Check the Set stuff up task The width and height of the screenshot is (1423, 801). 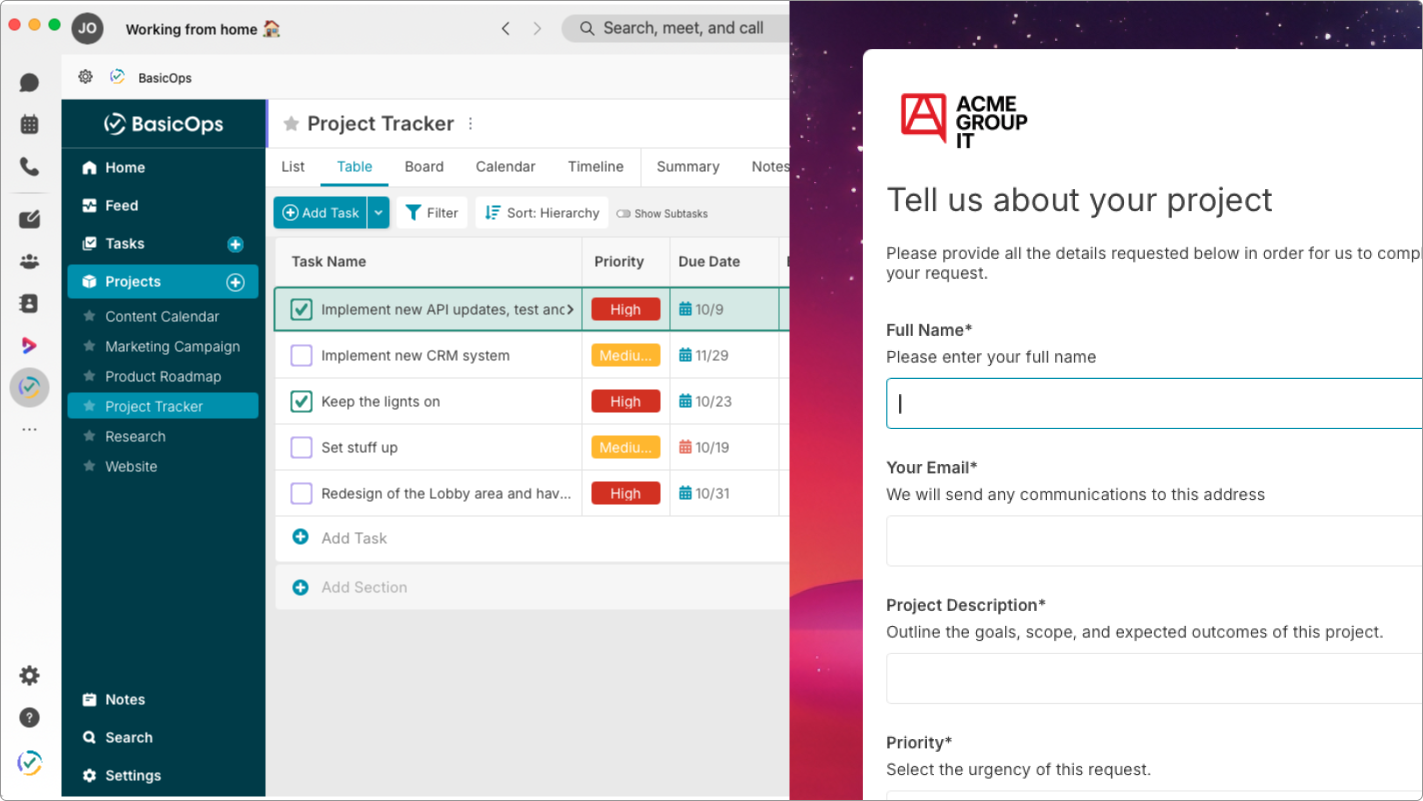[x=301, y=447]
